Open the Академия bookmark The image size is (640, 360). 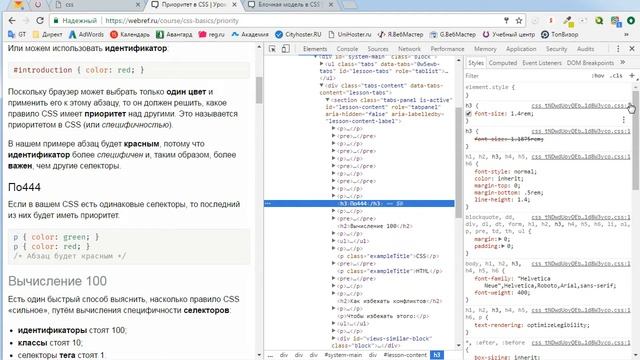click(250, 34)
